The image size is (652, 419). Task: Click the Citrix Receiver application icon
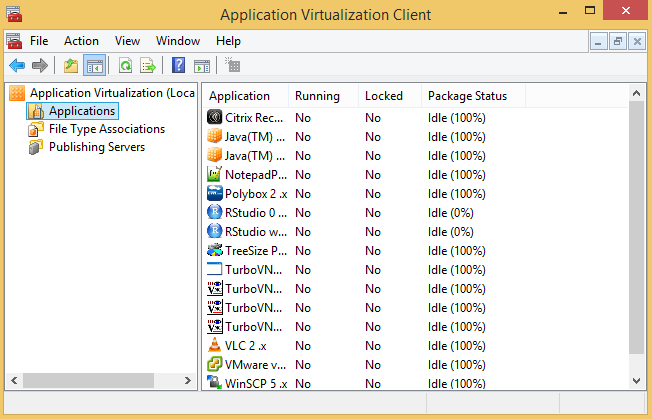click(215, 117)
